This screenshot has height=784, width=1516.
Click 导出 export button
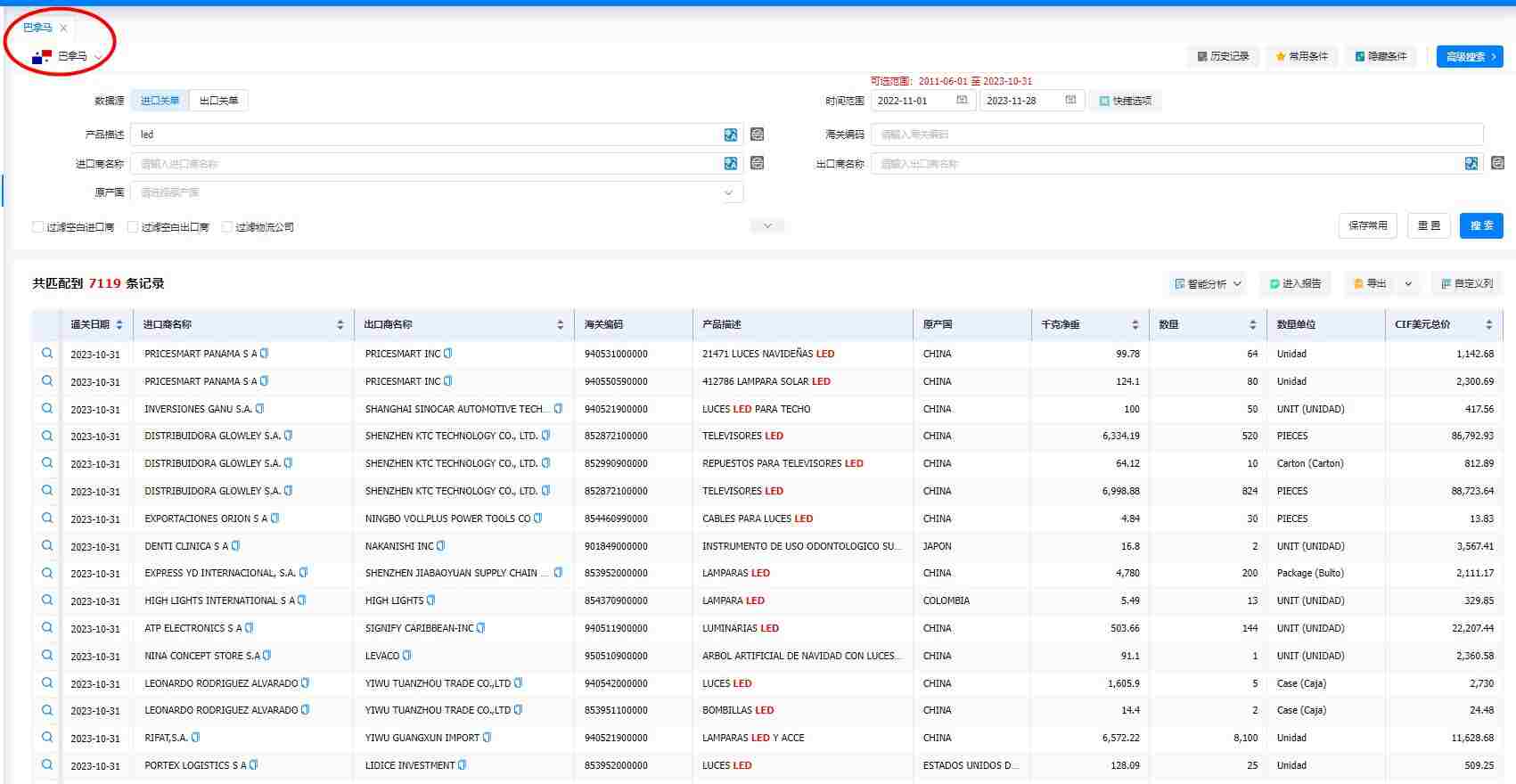coord(1371,284)
